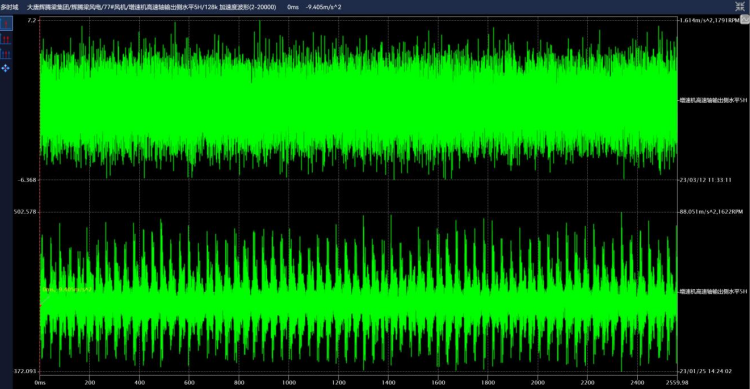
Task: Activate the blue pan/move arrows tool
Action: [x=6, y=68]
